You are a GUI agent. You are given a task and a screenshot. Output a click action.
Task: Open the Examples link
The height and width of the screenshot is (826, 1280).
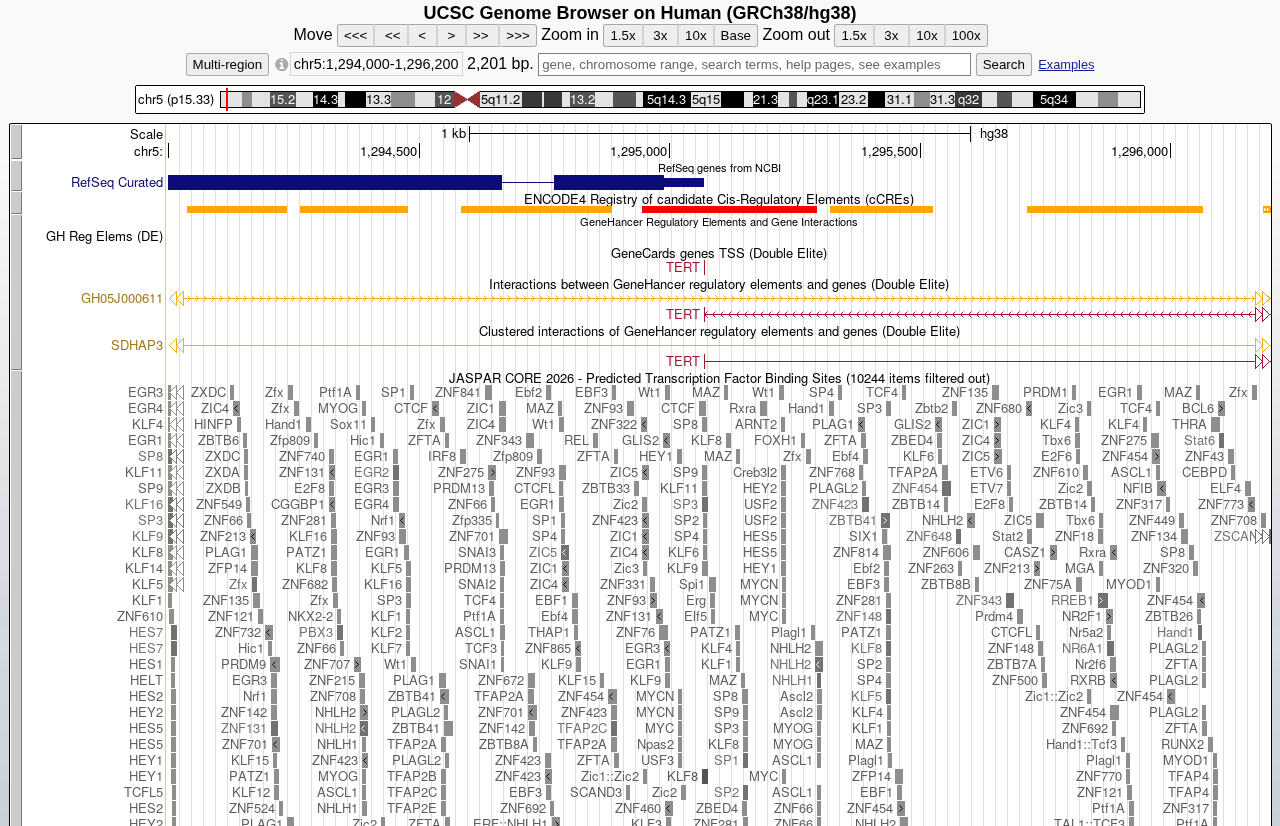coord(1066,65)
